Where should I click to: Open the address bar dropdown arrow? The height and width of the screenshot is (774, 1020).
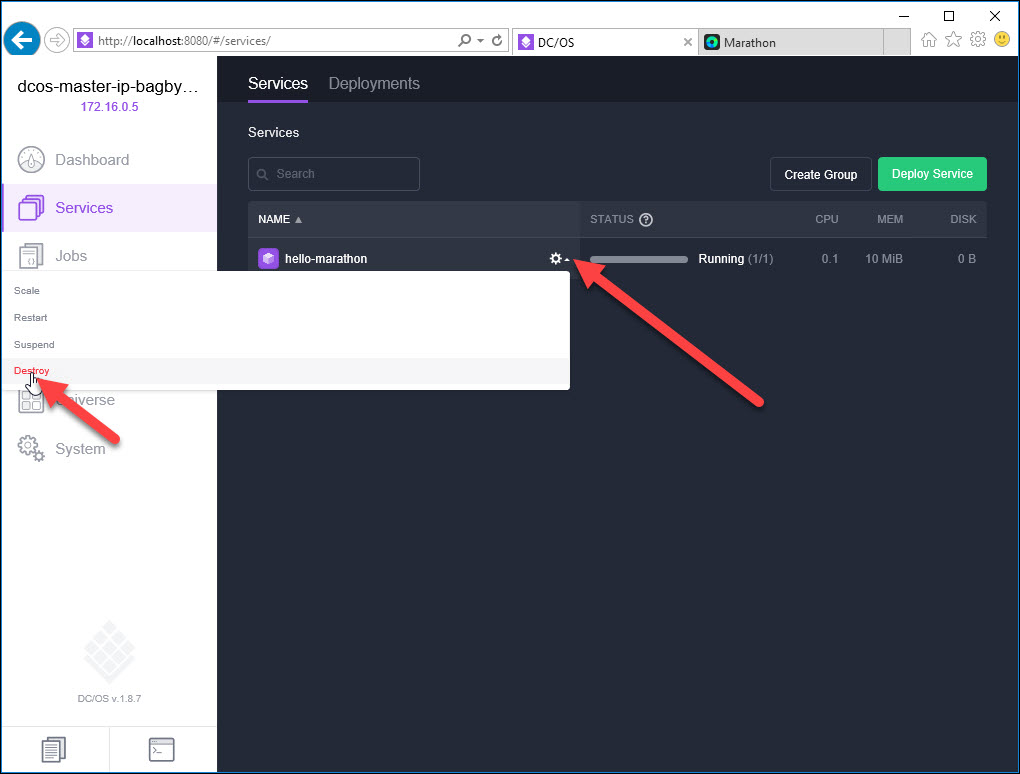point(480,40)
